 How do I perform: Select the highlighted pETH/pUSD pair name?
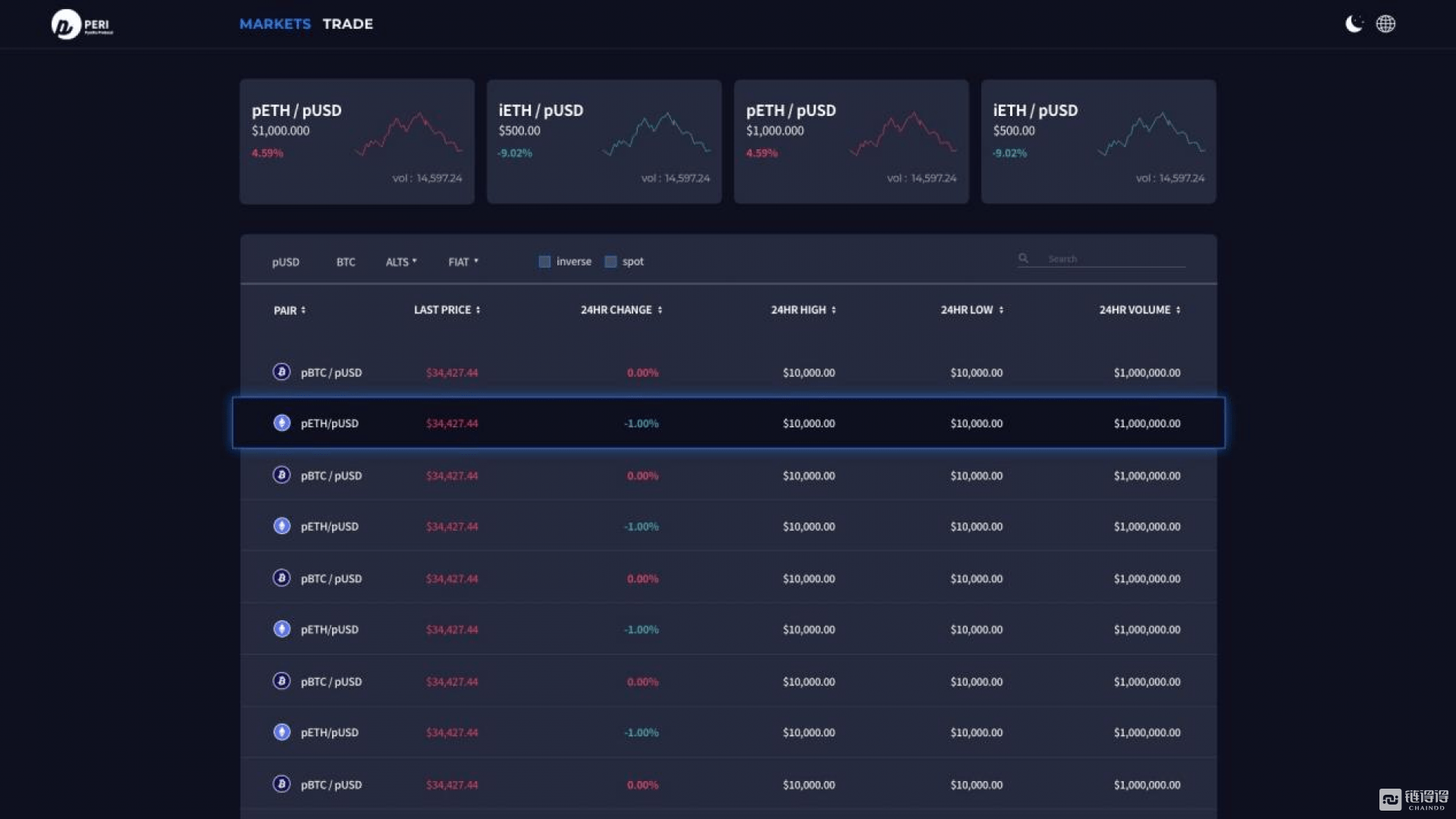330,423
